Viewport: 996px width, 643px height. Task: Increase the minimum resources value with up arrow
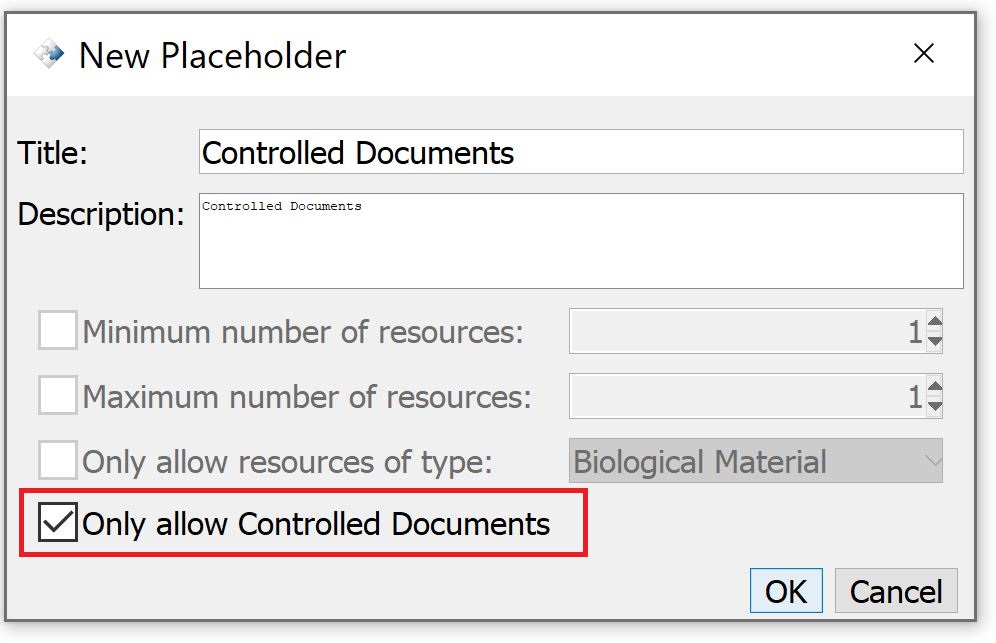coord(934,323)
